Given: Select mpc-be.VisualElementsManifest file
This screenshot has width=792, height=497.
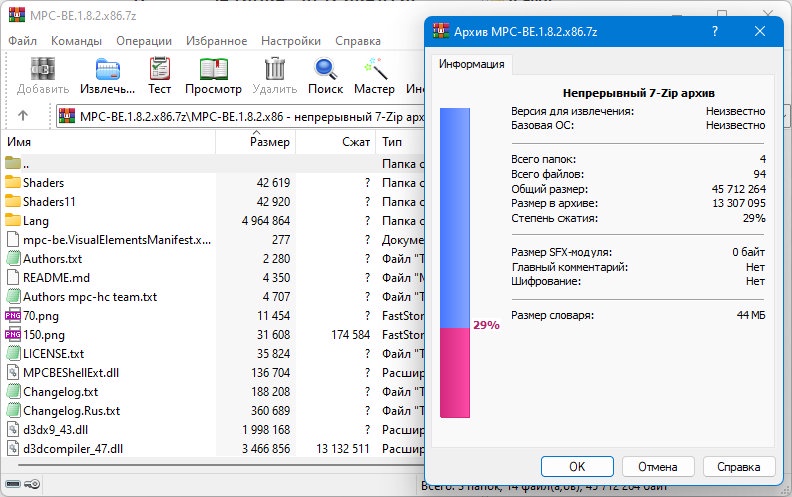Looking at the screenshot, I should click(117, 239).
